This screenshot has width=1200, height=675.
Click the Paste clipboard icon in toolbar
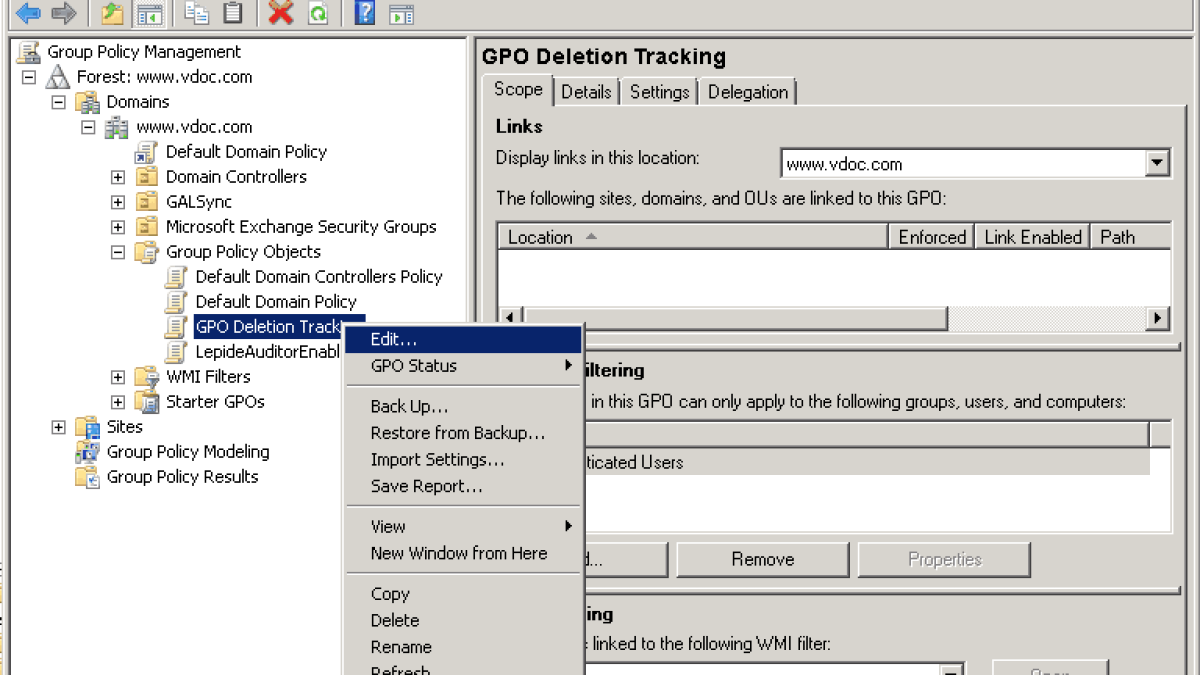click(x=233, y=13)
